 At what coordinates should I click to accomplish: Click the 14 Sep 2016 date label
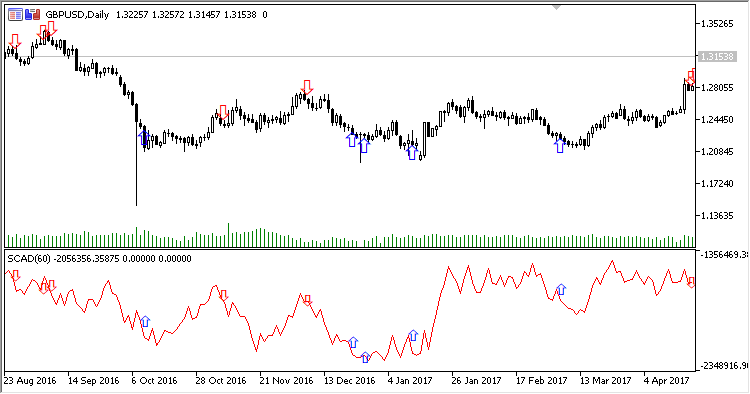click(x=93, y=381)
